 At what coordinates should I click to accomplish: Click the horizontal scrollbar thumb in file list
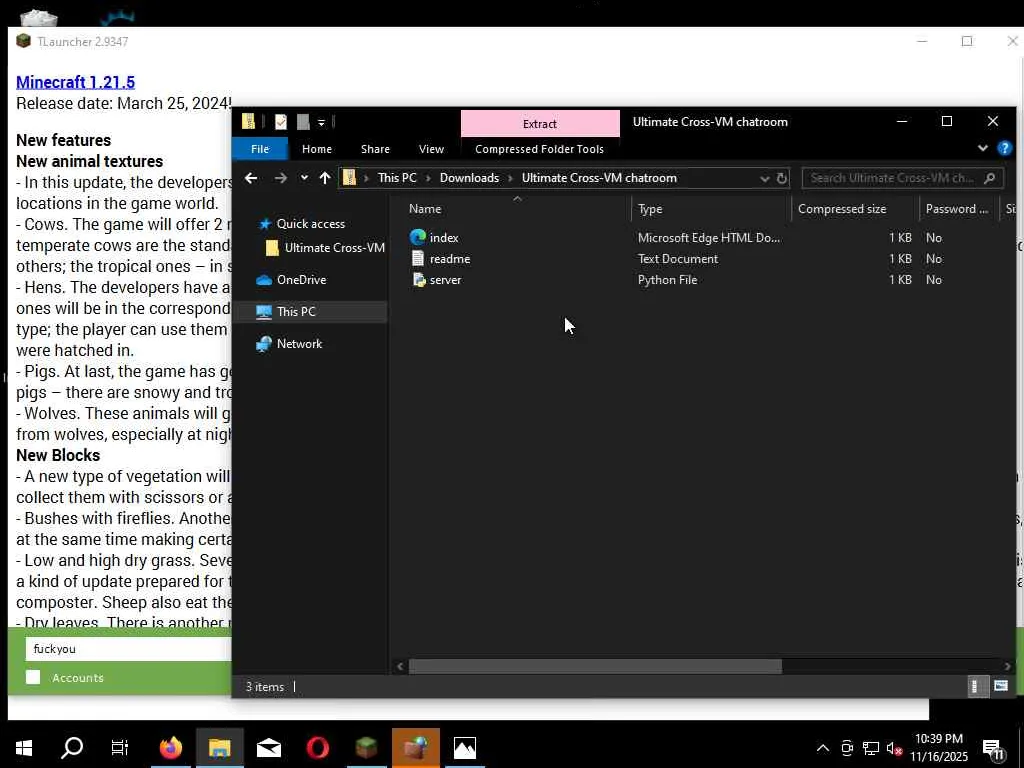(595, 666)
